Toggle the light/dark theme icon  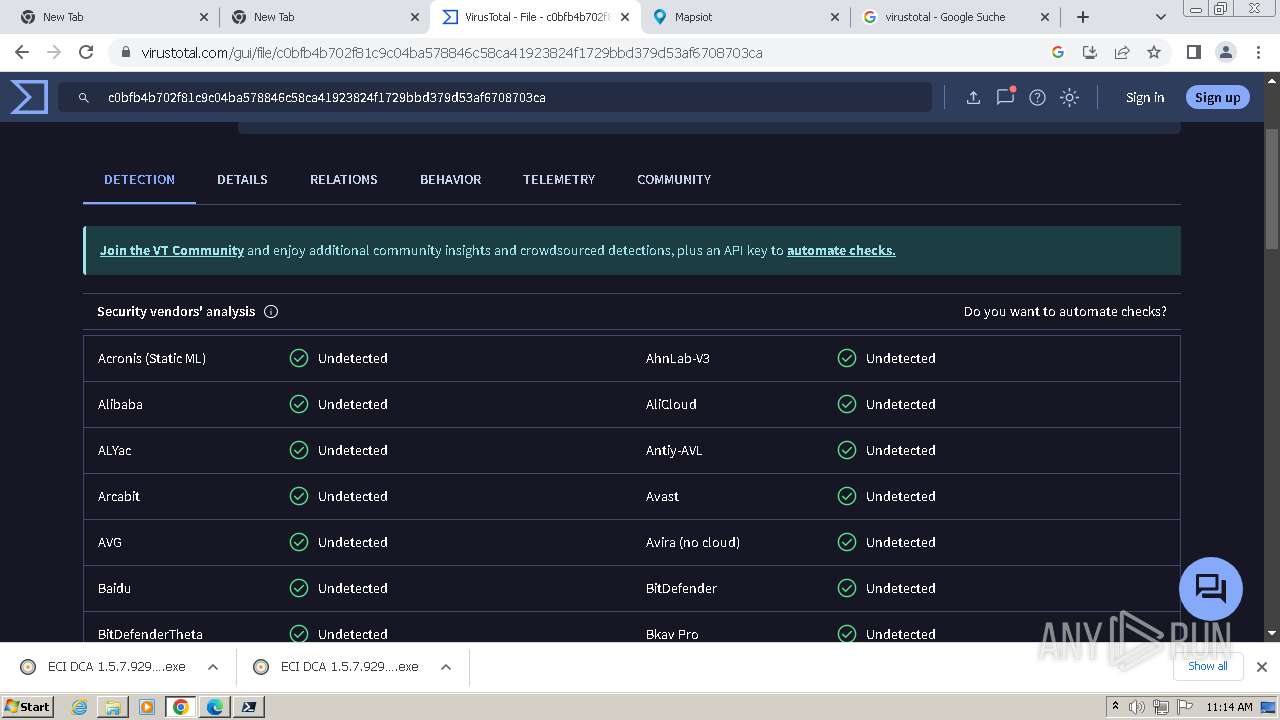click(1069, 97)
